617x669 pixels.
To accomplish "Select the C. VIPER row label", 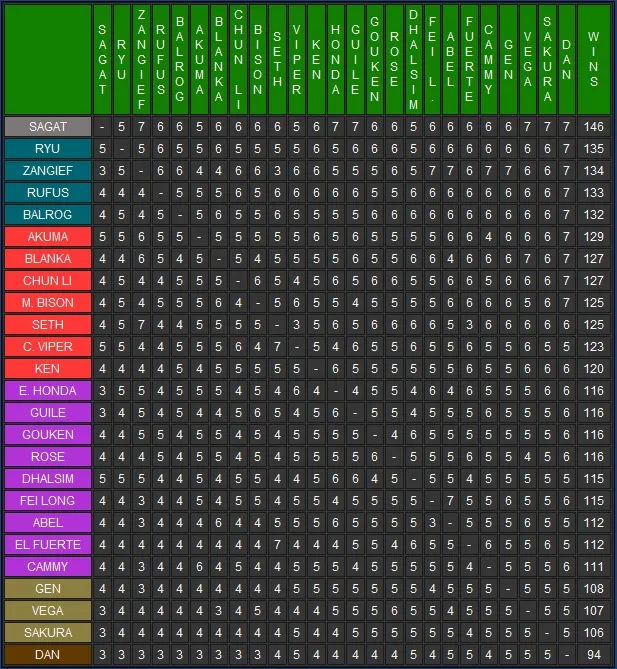I will [x=48, y=347].
